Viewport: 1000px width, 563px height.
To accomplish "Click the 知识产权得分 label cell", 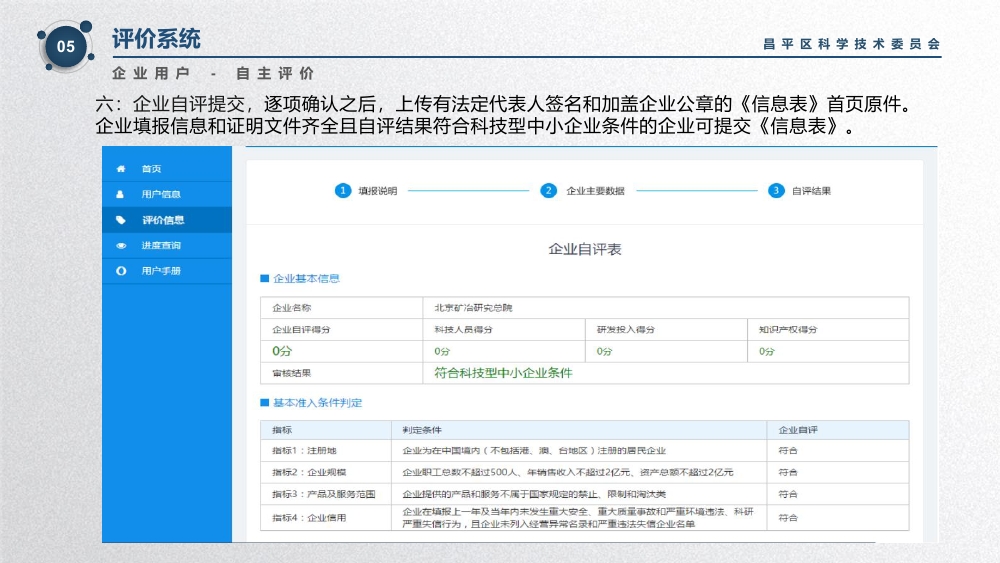I will [x=828, y=330].
